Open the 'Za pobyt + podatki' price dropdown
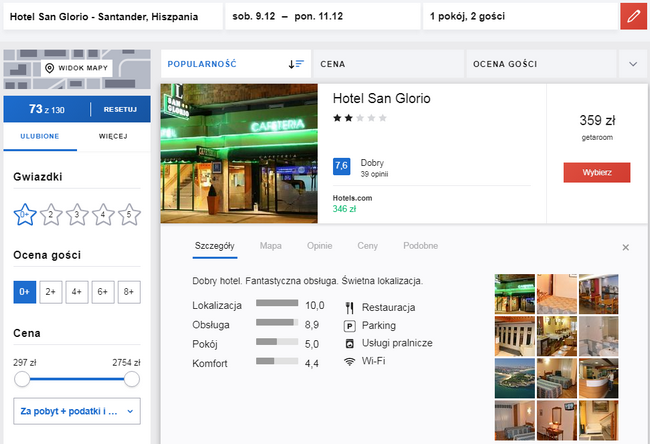The image size is (650, 444). 77,410
